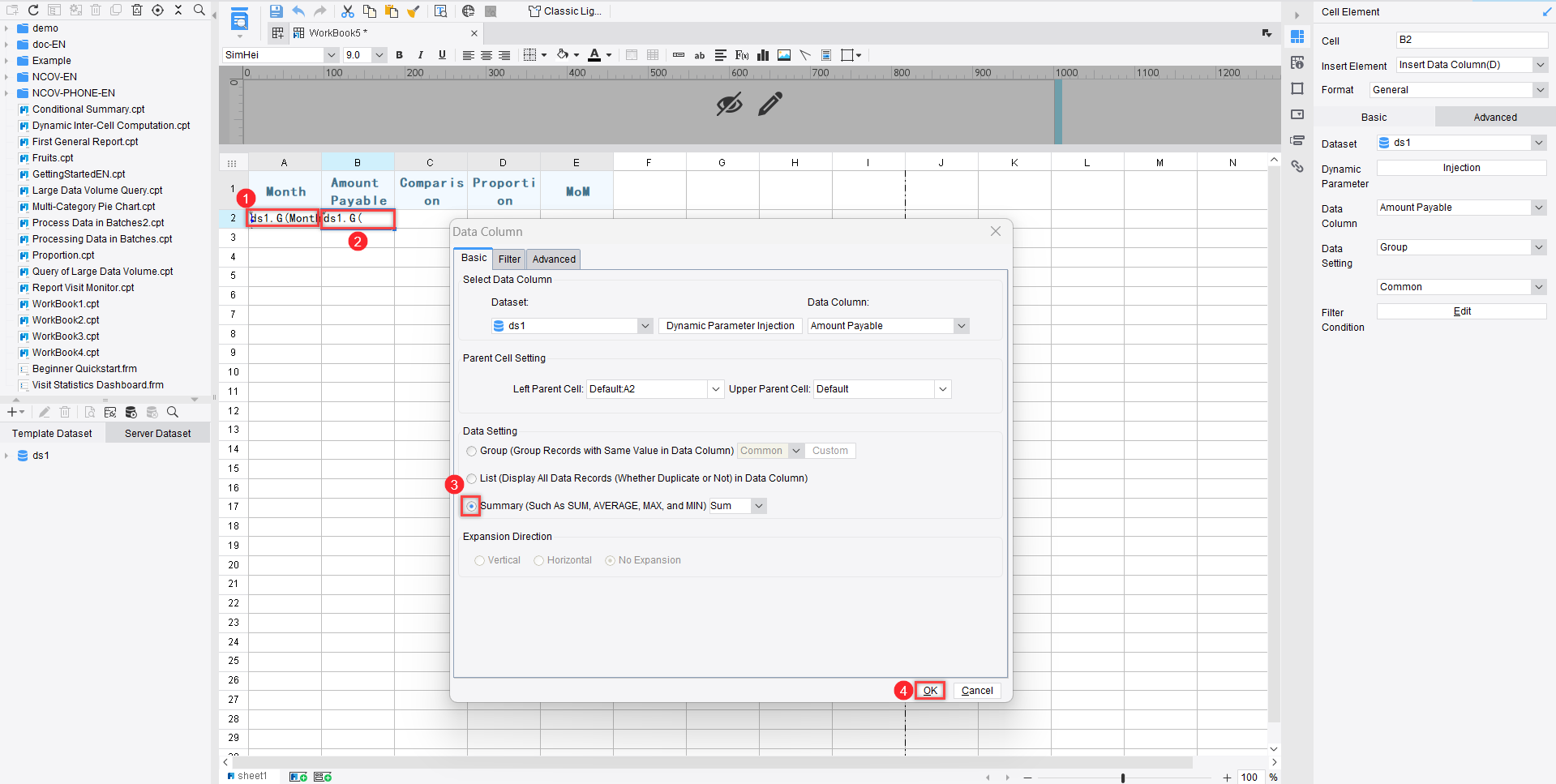The image size is (1556, 784).
Task: Refresh the template file tree
Action: (x=33, y=10)
